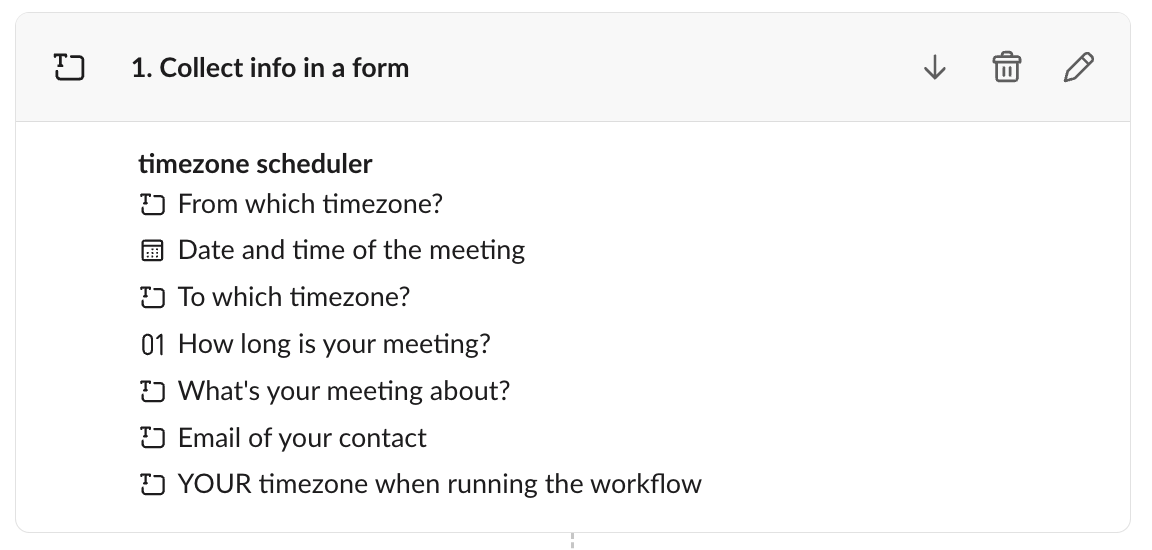
Task: Select the 'Email of your contact' label
Action: click(302, 438)
